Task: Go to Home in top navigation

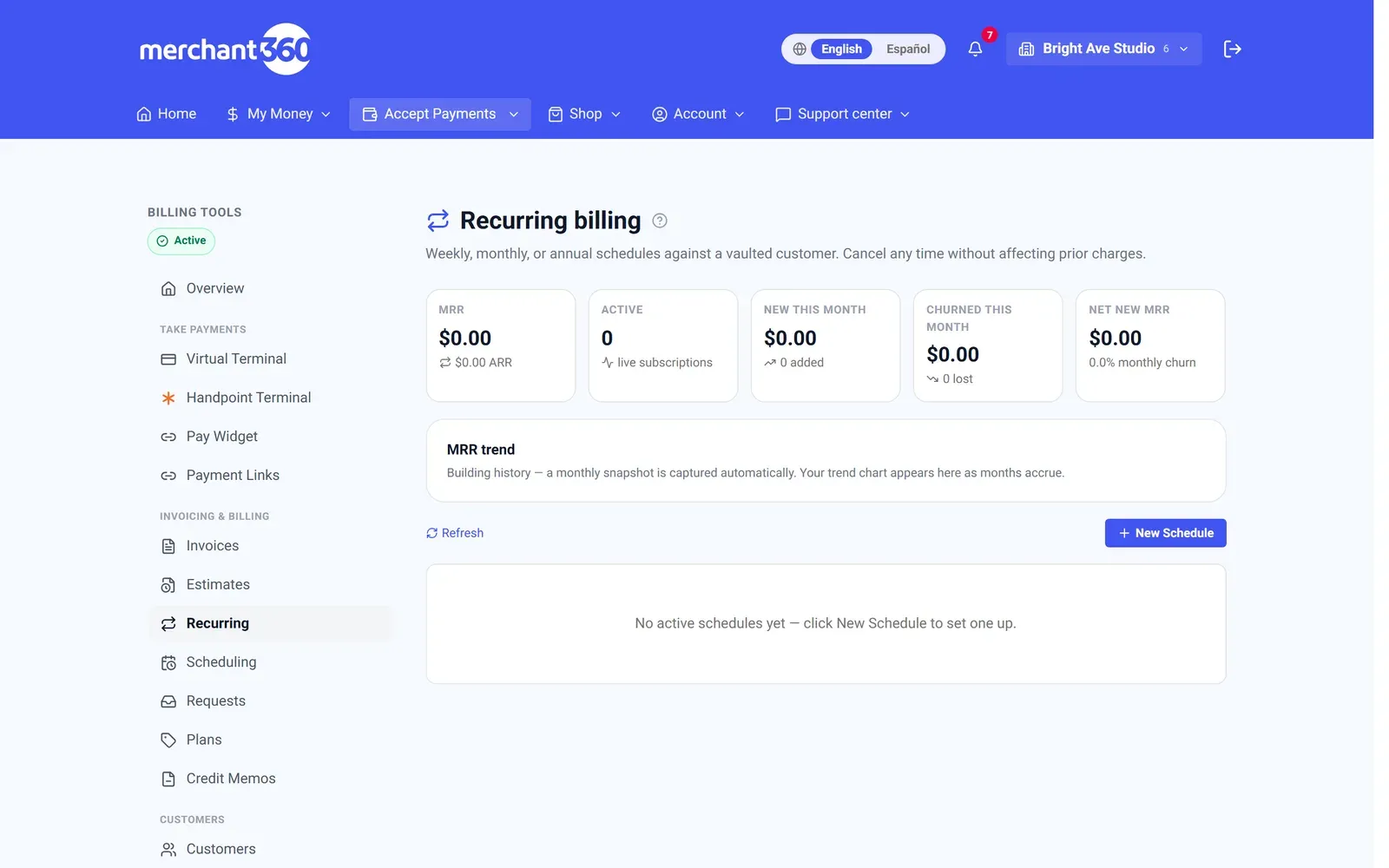Action: pos(167,115)
